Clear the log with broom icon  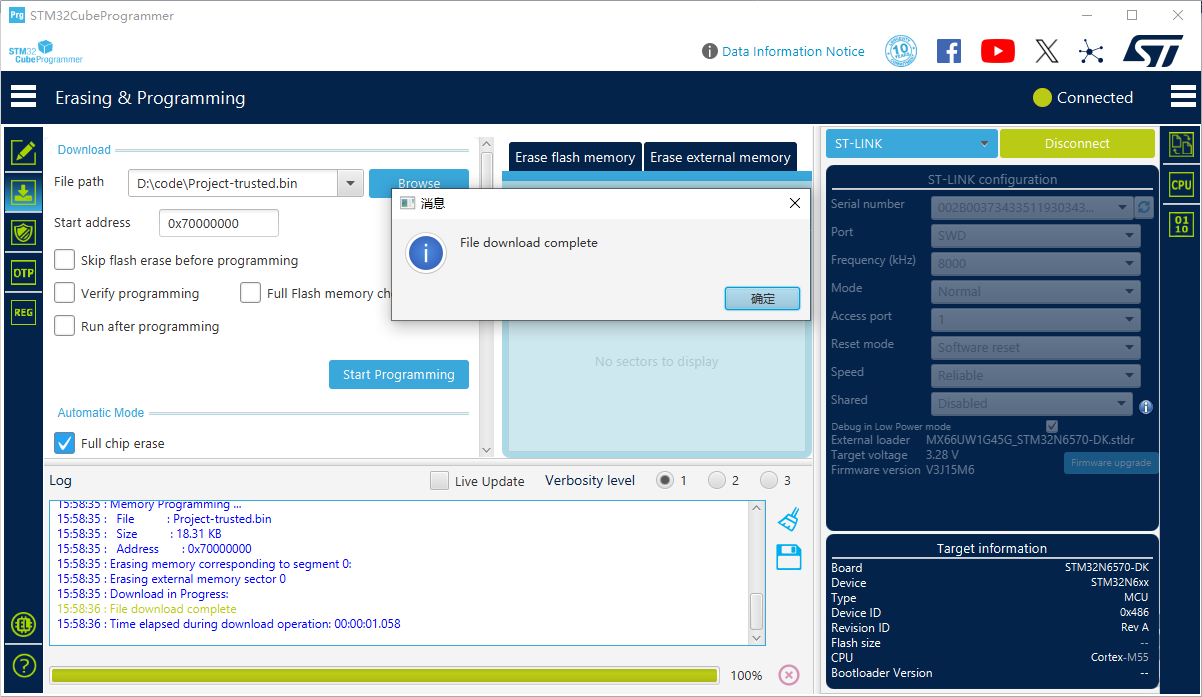789,520
